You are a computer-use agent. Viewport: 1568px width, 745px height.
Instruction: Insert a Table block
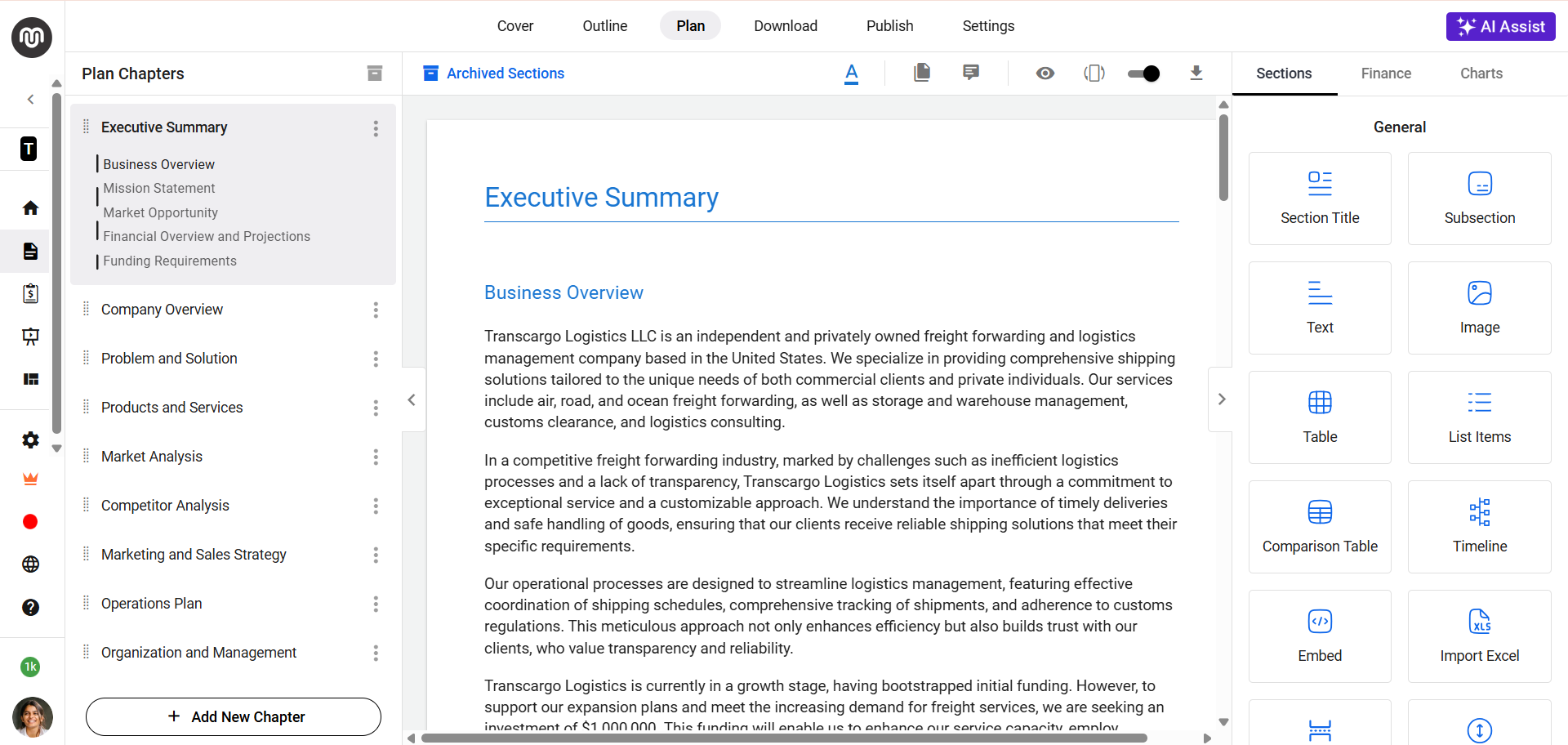[x=1320, y=417]
